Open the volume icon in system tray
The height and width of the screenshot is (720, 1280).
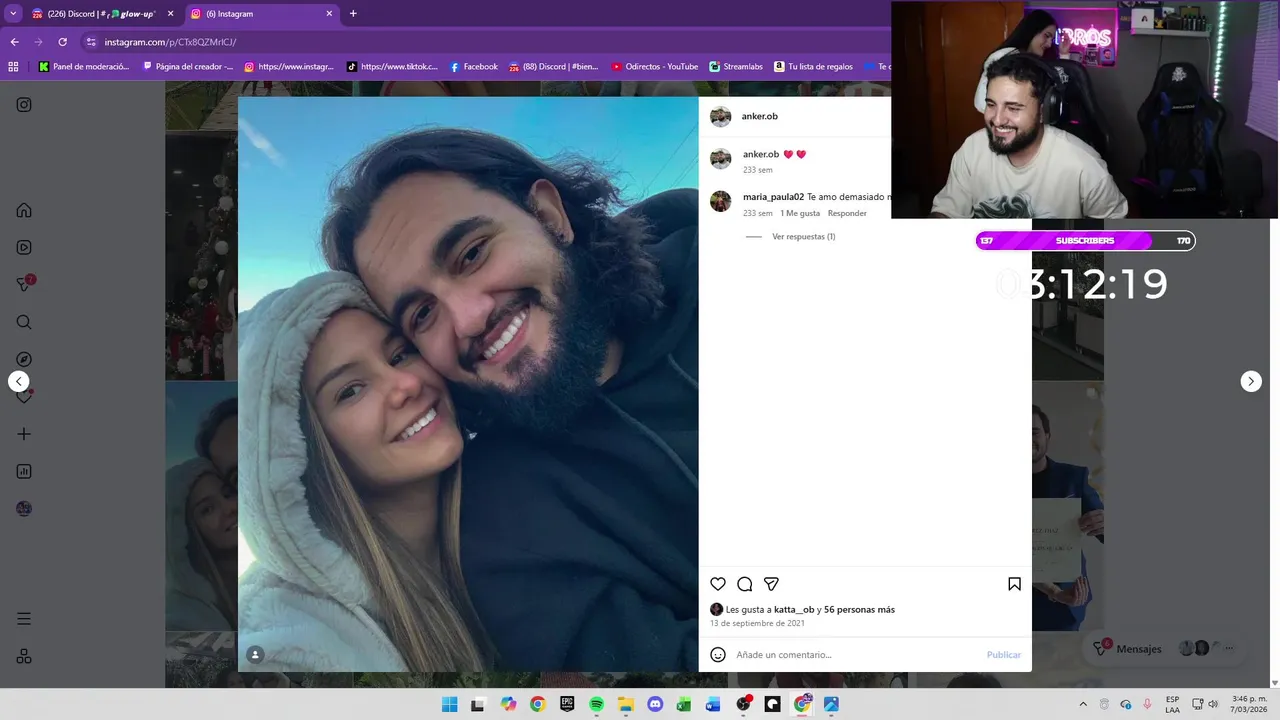tap(1213, 704)
